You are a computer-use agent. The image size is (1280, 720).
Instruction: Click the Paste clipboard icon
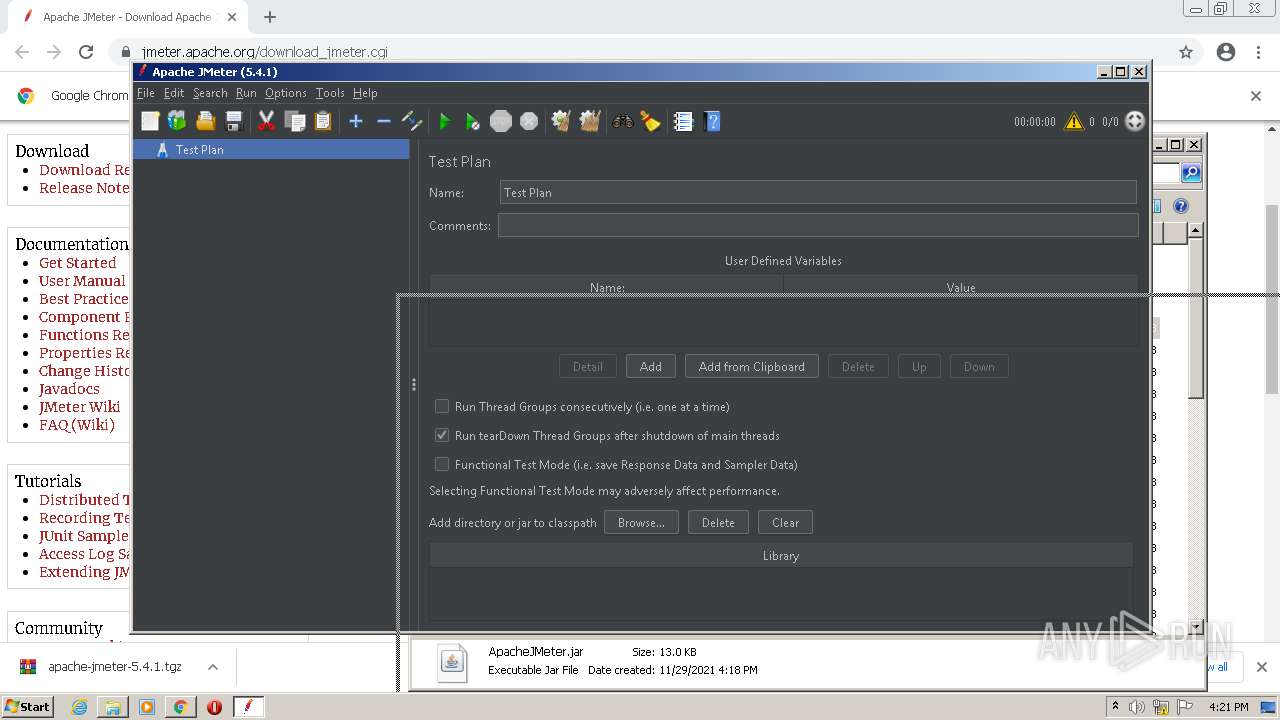[x=322, y=121]
